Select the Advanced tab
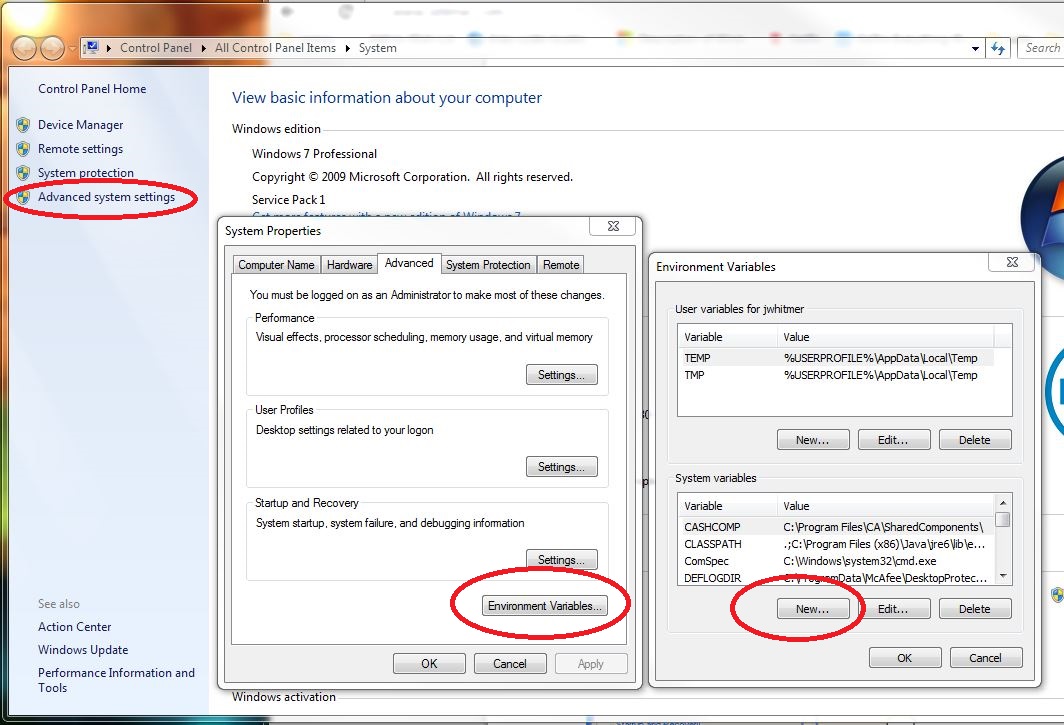The width and height of the screenshot is (1064, 725). (409, 263)
